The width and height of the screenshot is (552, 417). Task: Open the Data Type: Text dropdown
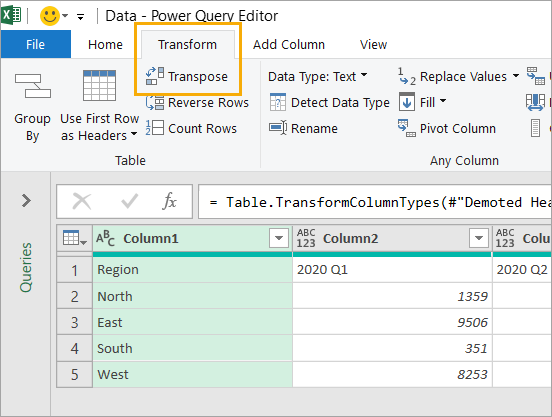point(318,76)
